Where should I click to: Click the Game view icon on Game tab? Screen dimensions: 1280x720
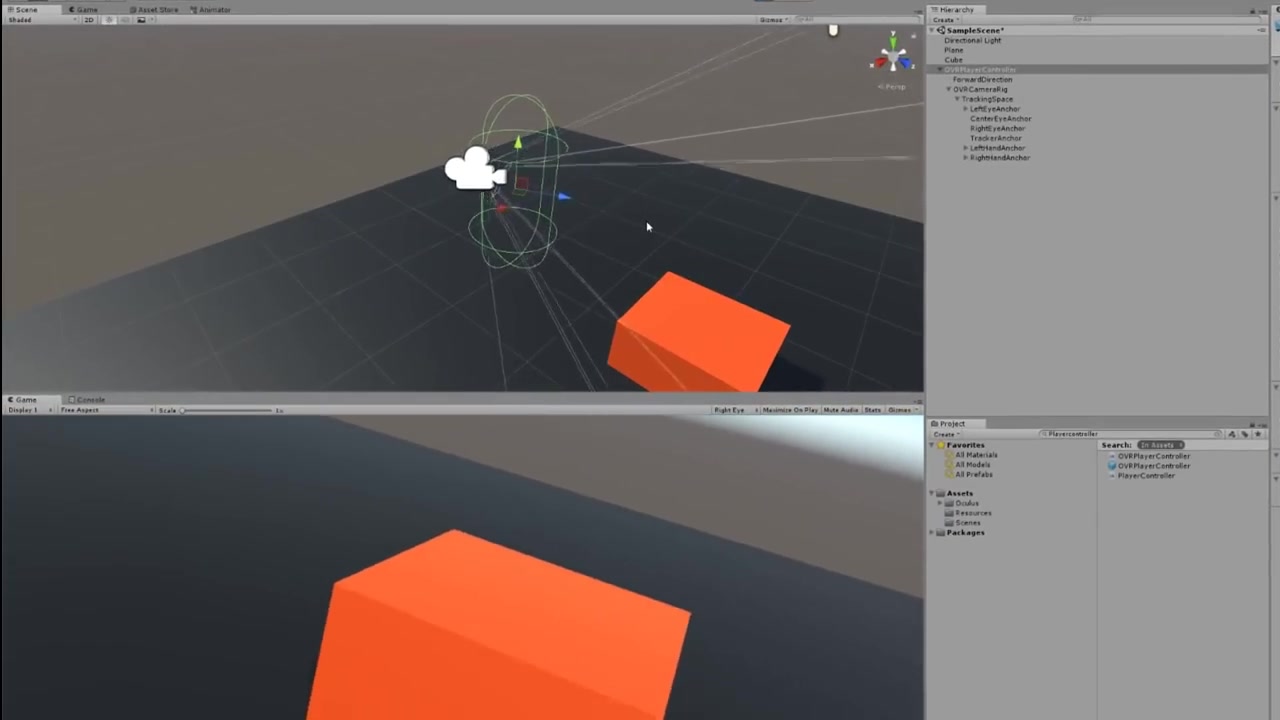point(12,399)
